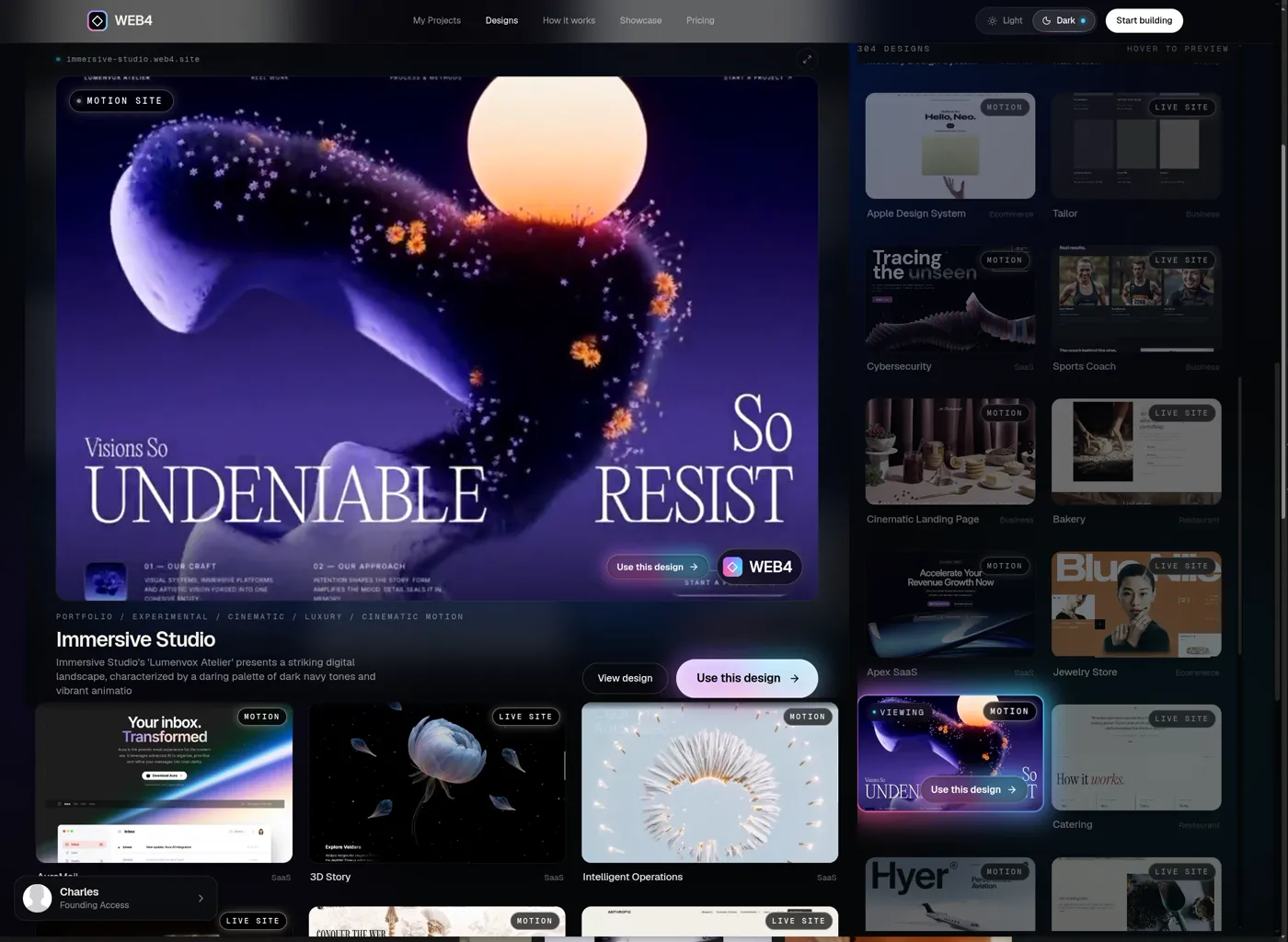Click Charles profile avatar
The image size is (1288, 942).
(37, 898)
